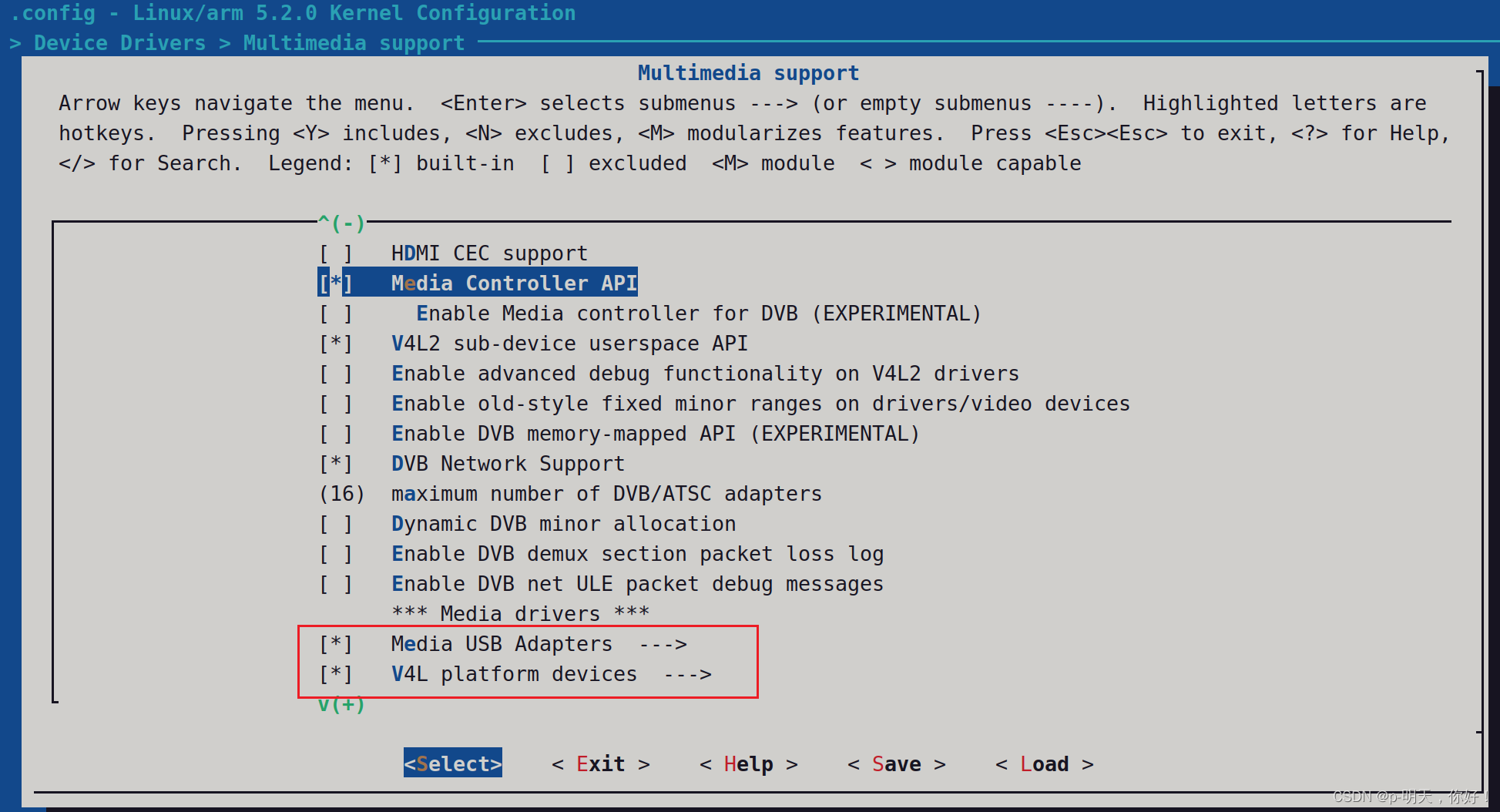Select 'Dynamic DVB minor allocation' entry text
1500x812 pixels.
[x=563, y=524]
